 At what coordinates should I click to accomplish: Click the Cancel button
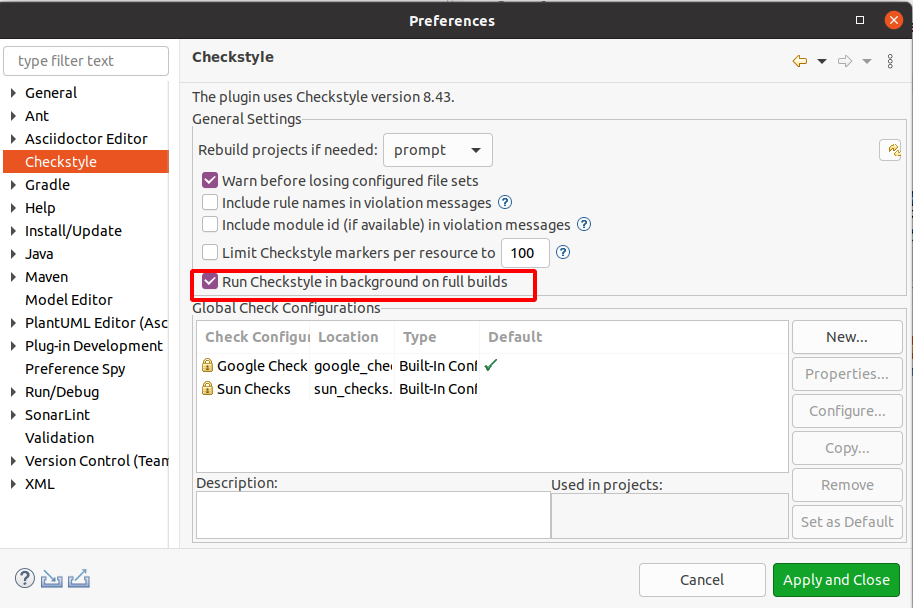pyautogui.click(x=702, y=580)
